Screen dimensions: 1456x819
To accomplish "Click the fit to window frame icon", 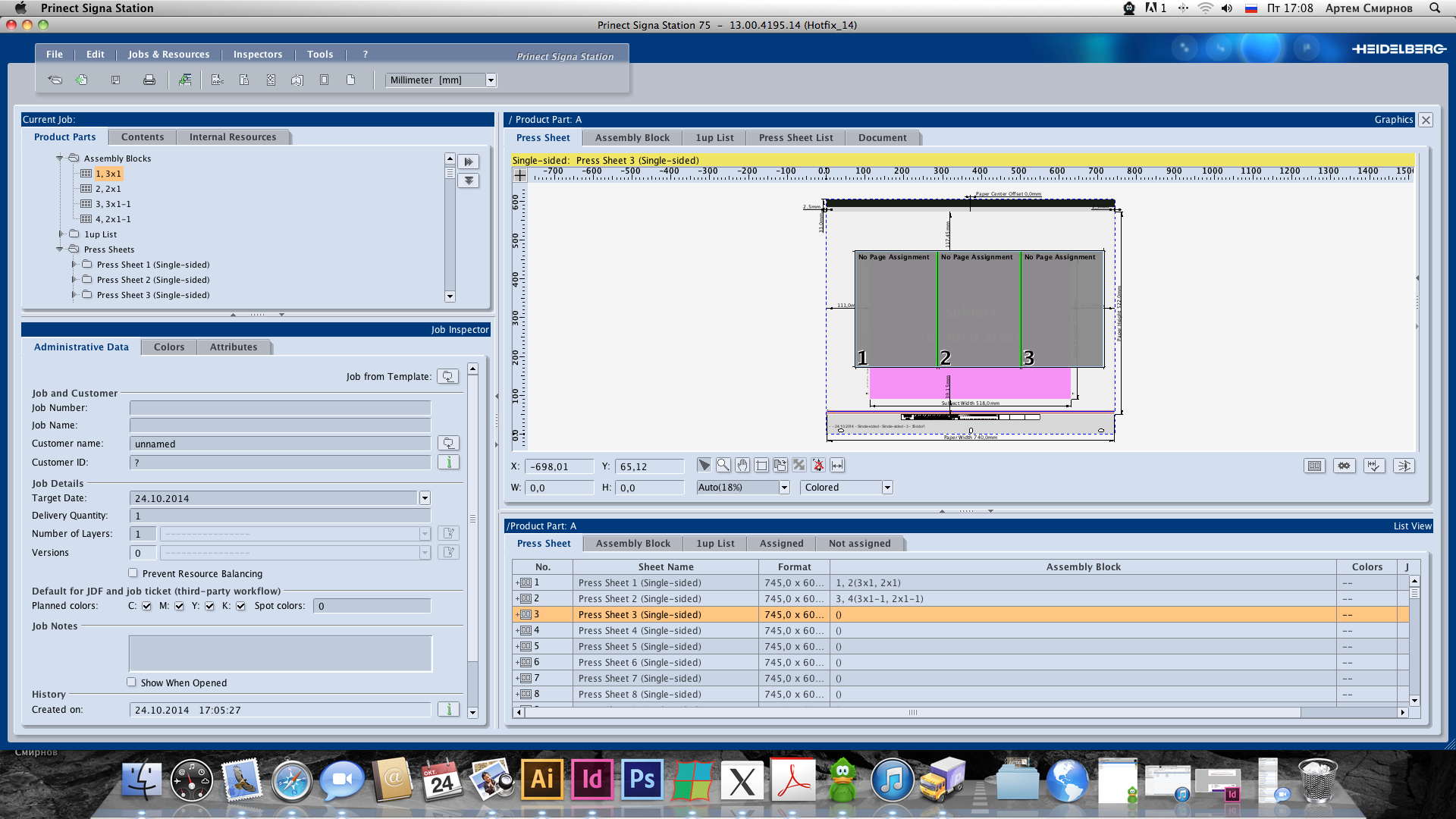I will click(761, 465).
